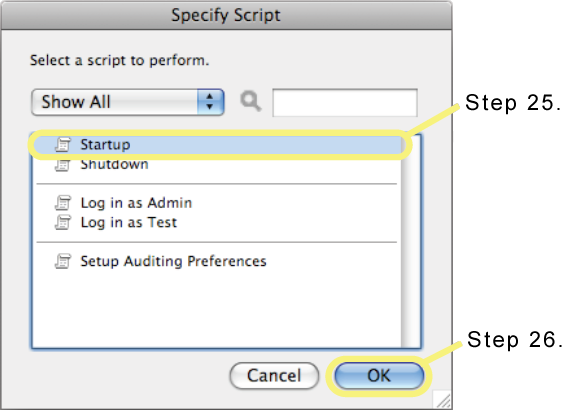Image resolution: width=570 pixels, height=410 pixels.
Task: Select the Shutdown script
Action: point(217,165)
